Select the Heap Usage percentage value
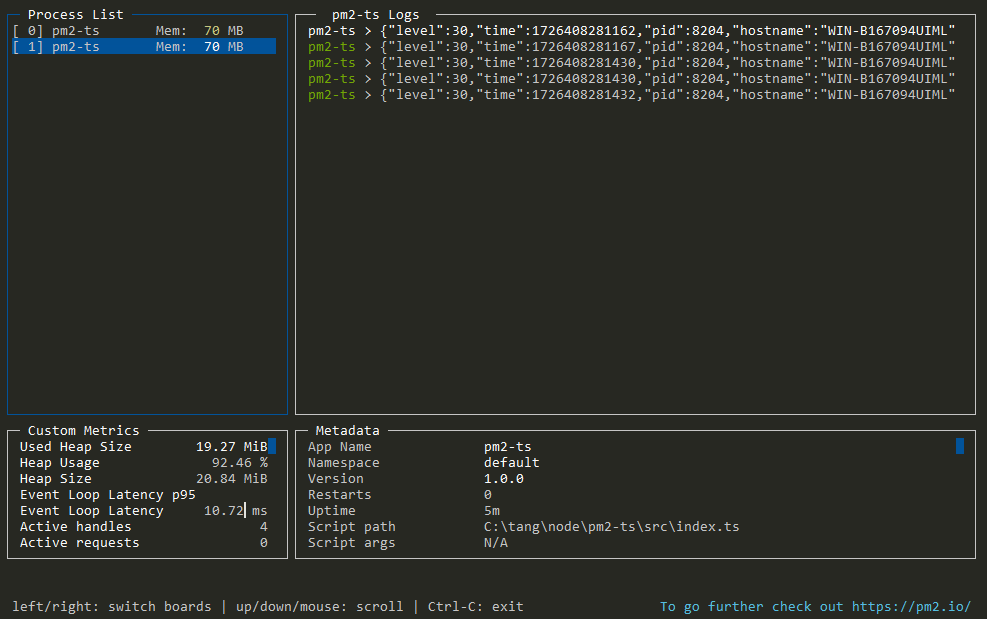Viewport: 987px width, 619px height. tap(239, 463)
